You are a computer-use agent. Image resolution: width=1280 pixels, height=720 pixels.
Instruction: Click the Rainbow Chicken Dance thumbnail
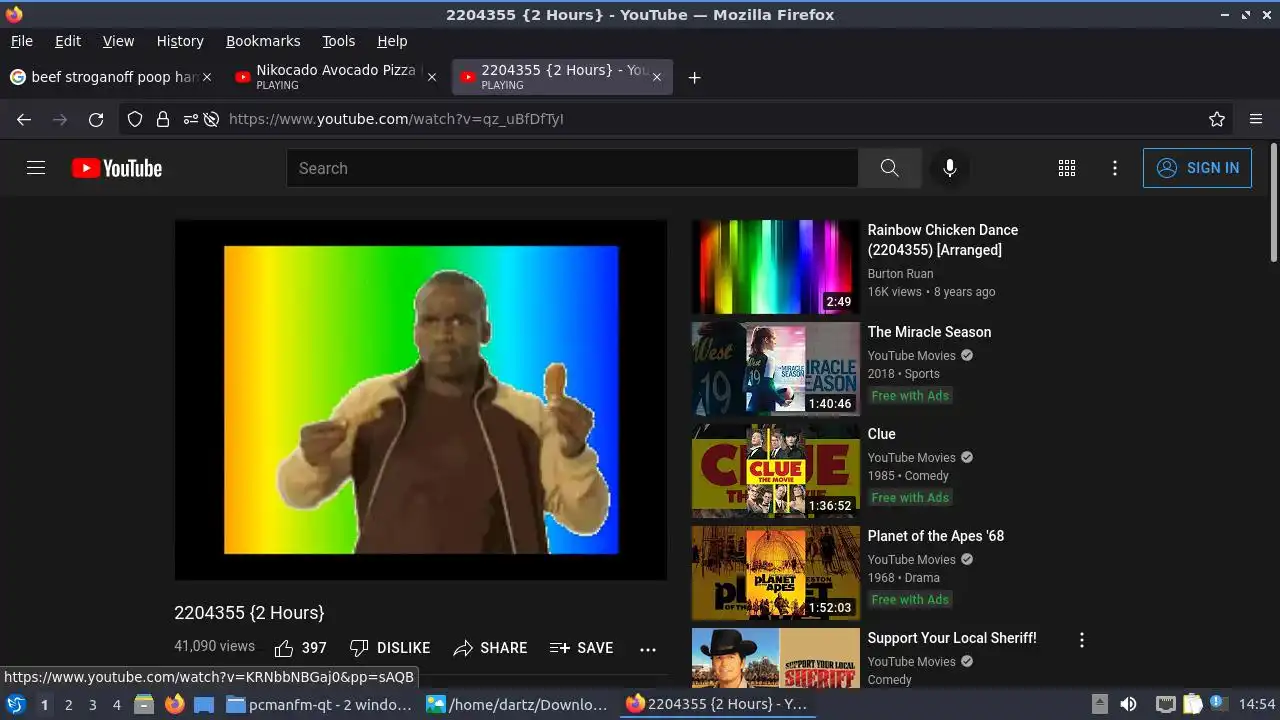[775, 267]
